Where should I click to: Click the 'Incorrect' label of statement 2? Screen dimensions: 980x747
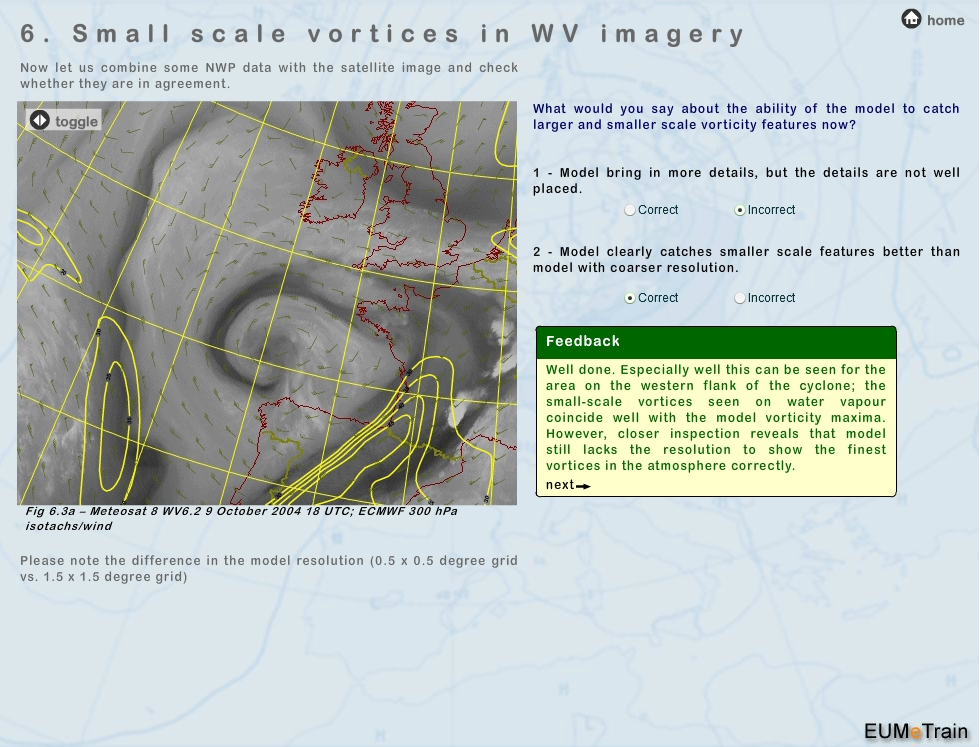coord(771,298)
